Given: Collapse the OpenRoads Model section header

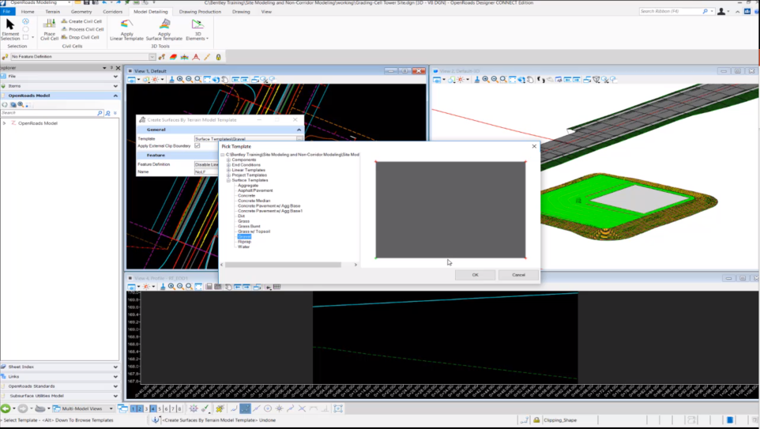Looking at the screenshot, I should click(x=60, y=95).
